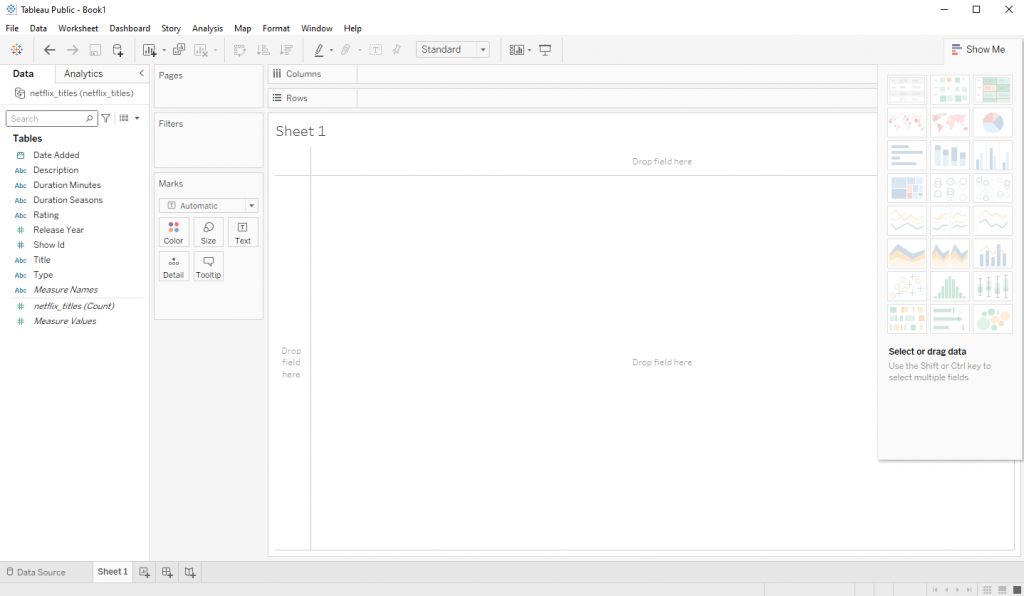Screen dimensions: 1024x596
Task: Create a new worksheet from toolbar chart icon
Action: (x=150, y=50)
